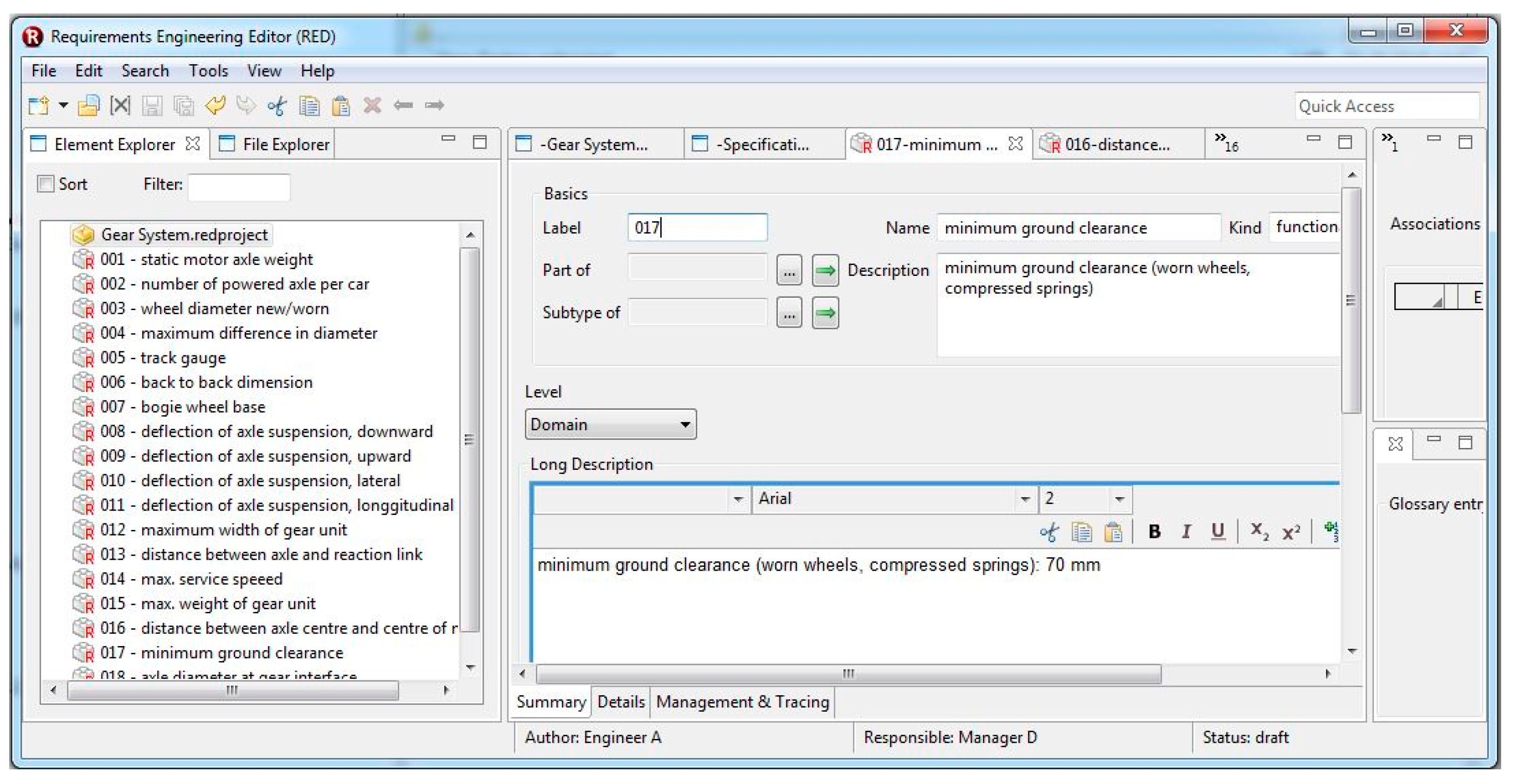Open the Tools menu
Screen dimensions: 1515x784
(208, 71)
